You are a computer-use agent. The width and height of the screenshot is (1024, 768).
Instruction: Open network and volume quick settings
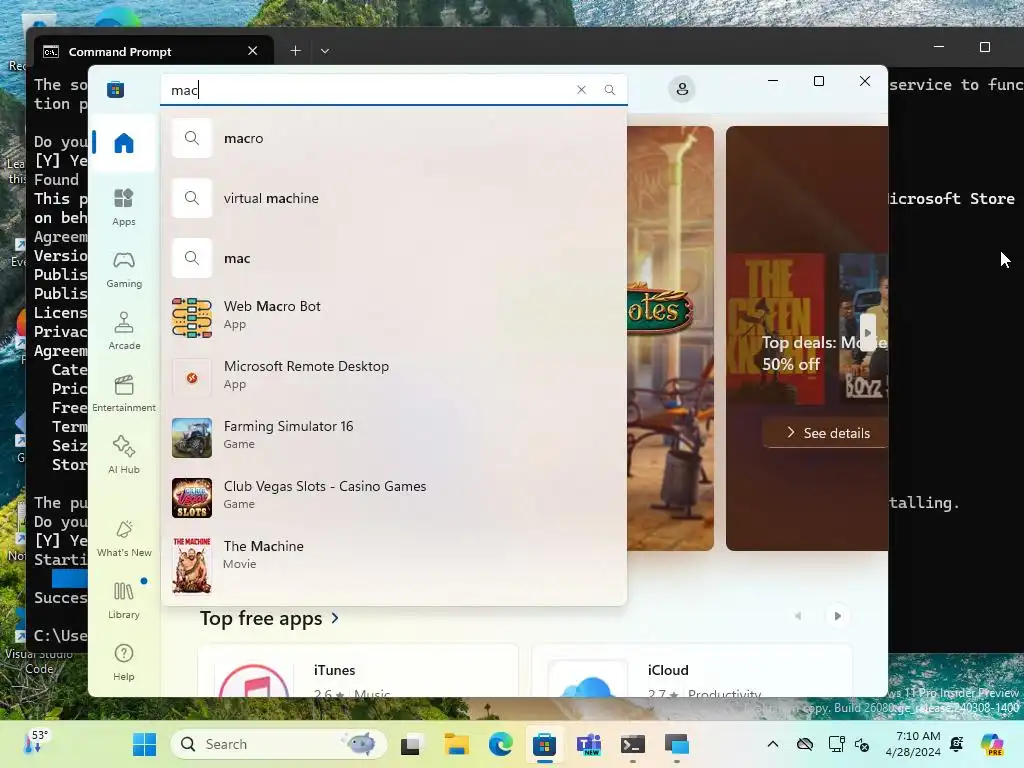848,744
